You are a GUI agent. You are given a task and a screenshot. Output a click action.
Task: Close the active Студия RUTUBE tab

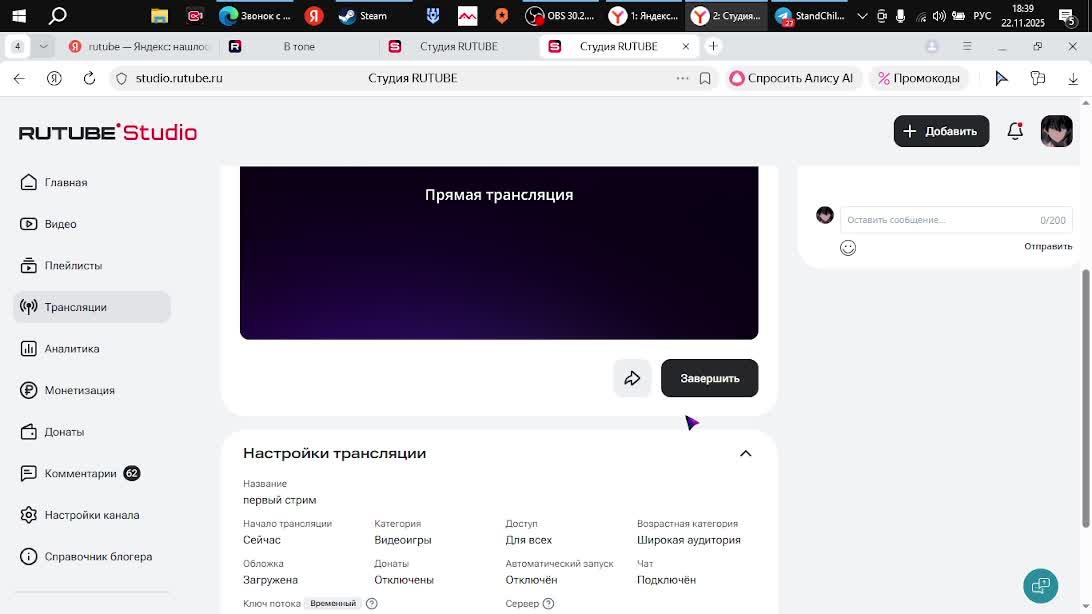685,47
